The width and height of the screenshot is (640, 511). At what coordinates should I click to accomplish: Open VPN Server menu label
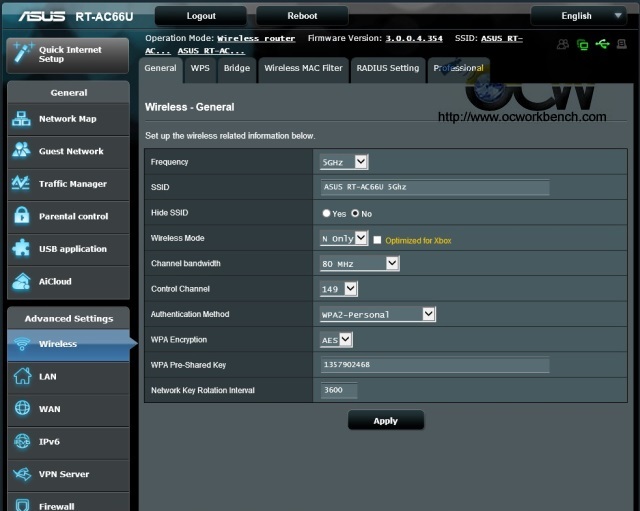64,474
